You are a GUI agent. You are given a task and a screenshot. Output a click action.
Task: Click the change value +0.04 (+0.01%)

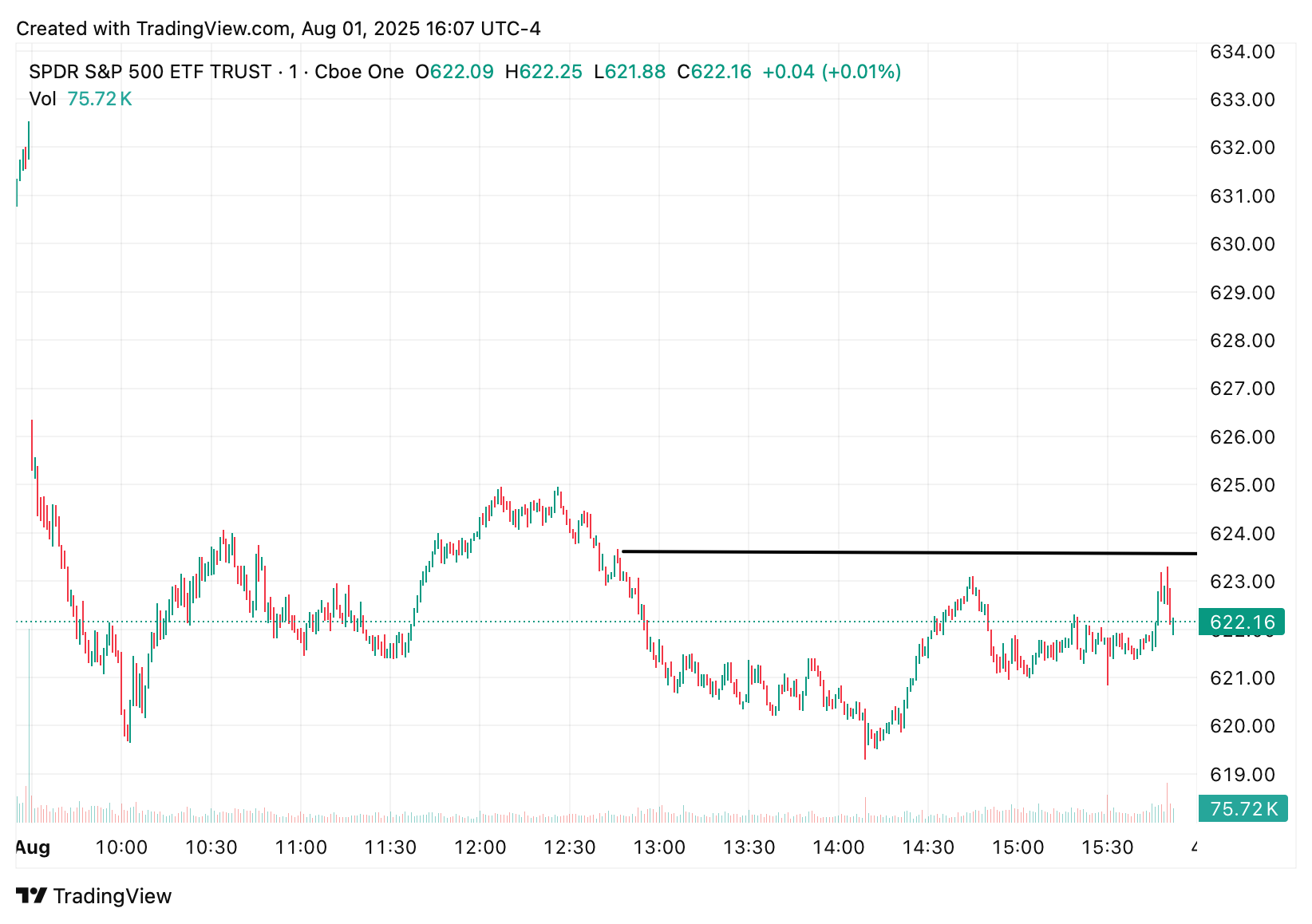[832, 72]
